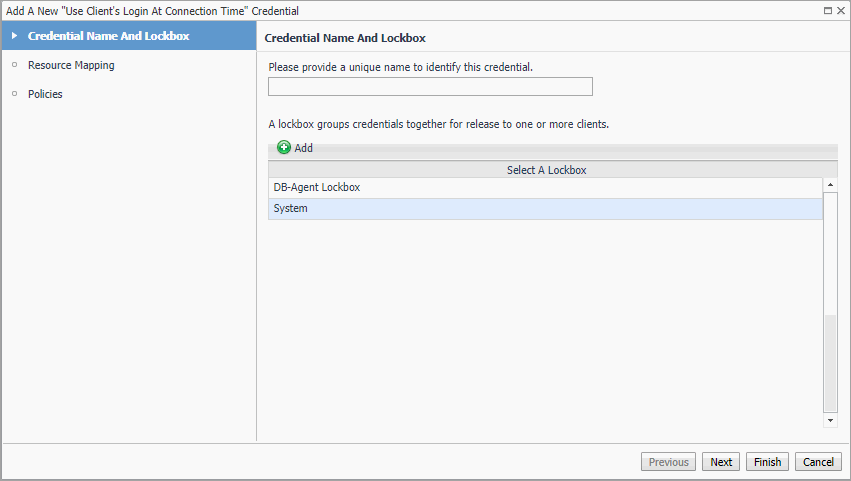Select the Credential Name And Lockbox step

click(108, 36)
